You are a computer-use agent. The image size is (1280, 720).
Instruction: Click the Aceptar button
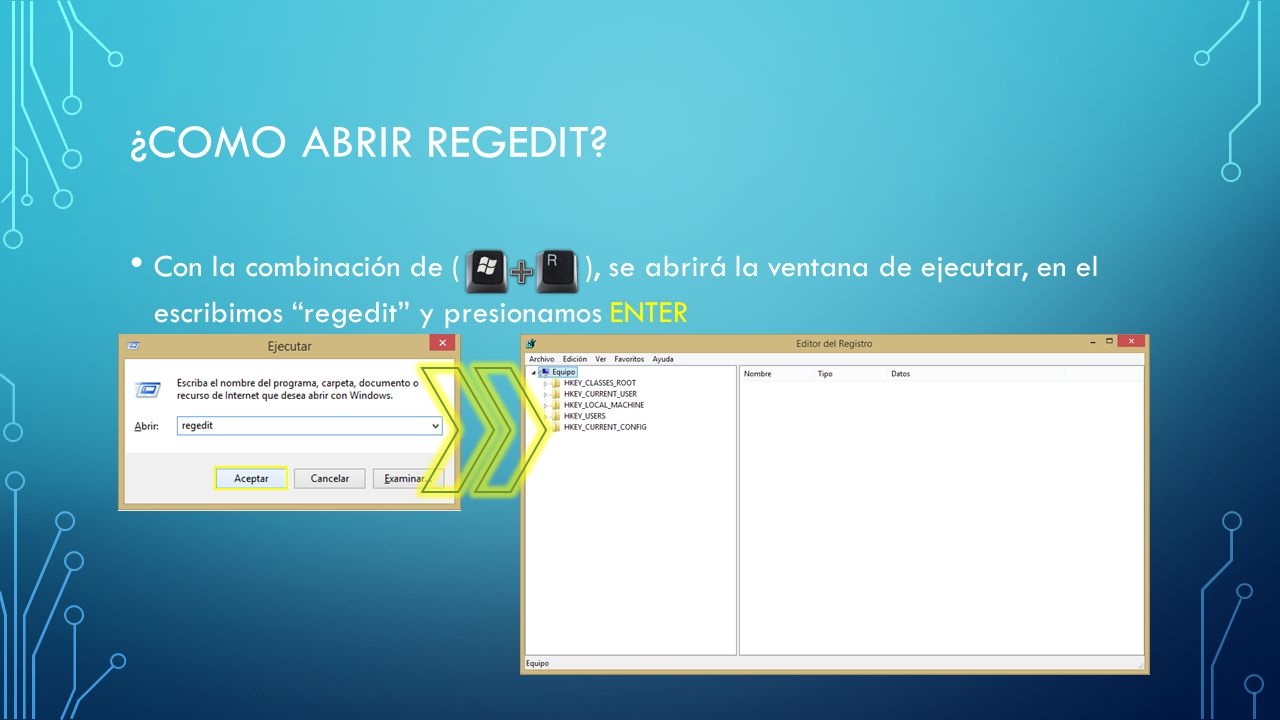tap(251, 479)
